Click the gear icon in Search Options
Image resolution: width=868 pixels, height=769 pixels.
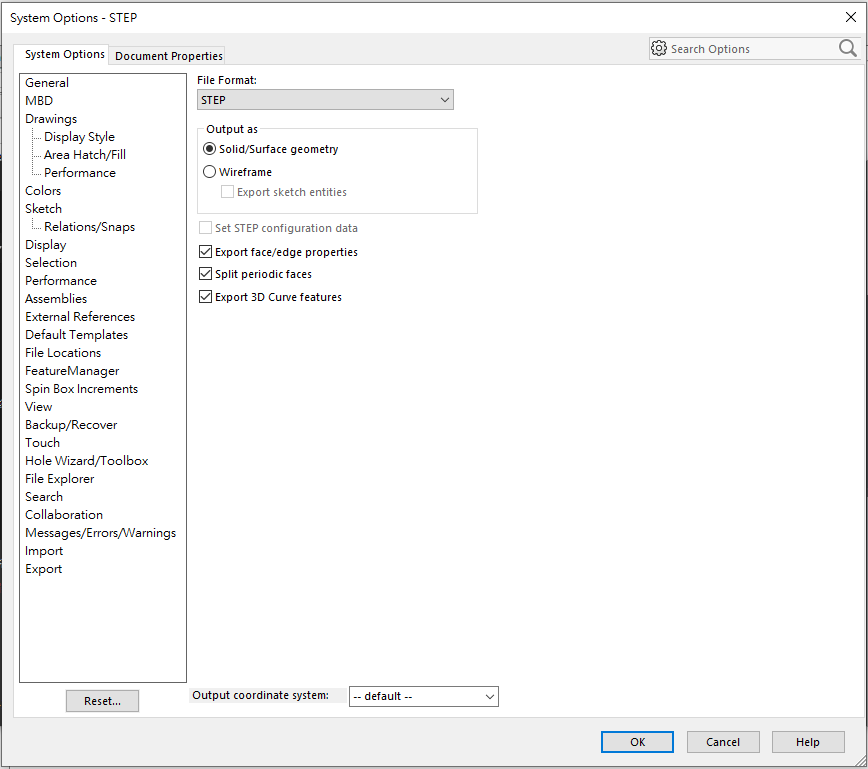pos(658,49)
